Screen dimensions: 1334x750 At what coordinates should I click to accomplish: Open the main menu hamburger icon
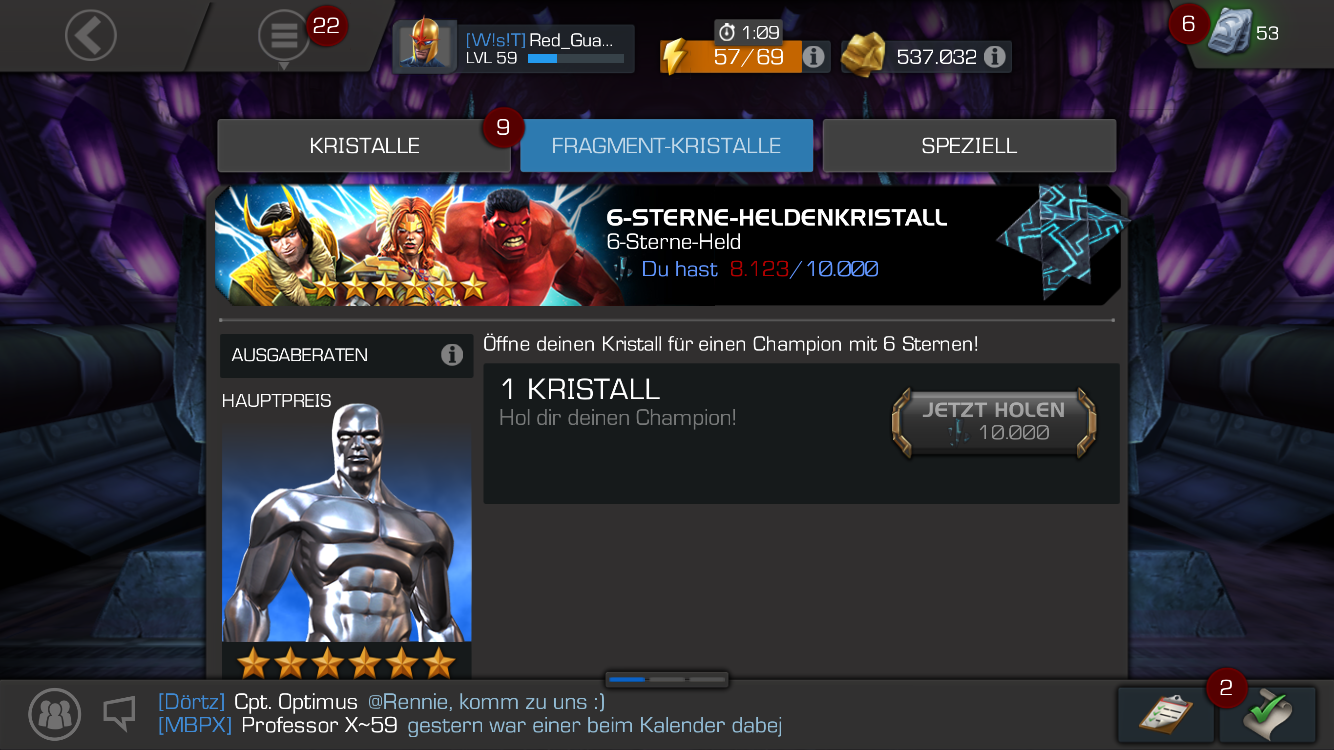(x=284, y=37)
